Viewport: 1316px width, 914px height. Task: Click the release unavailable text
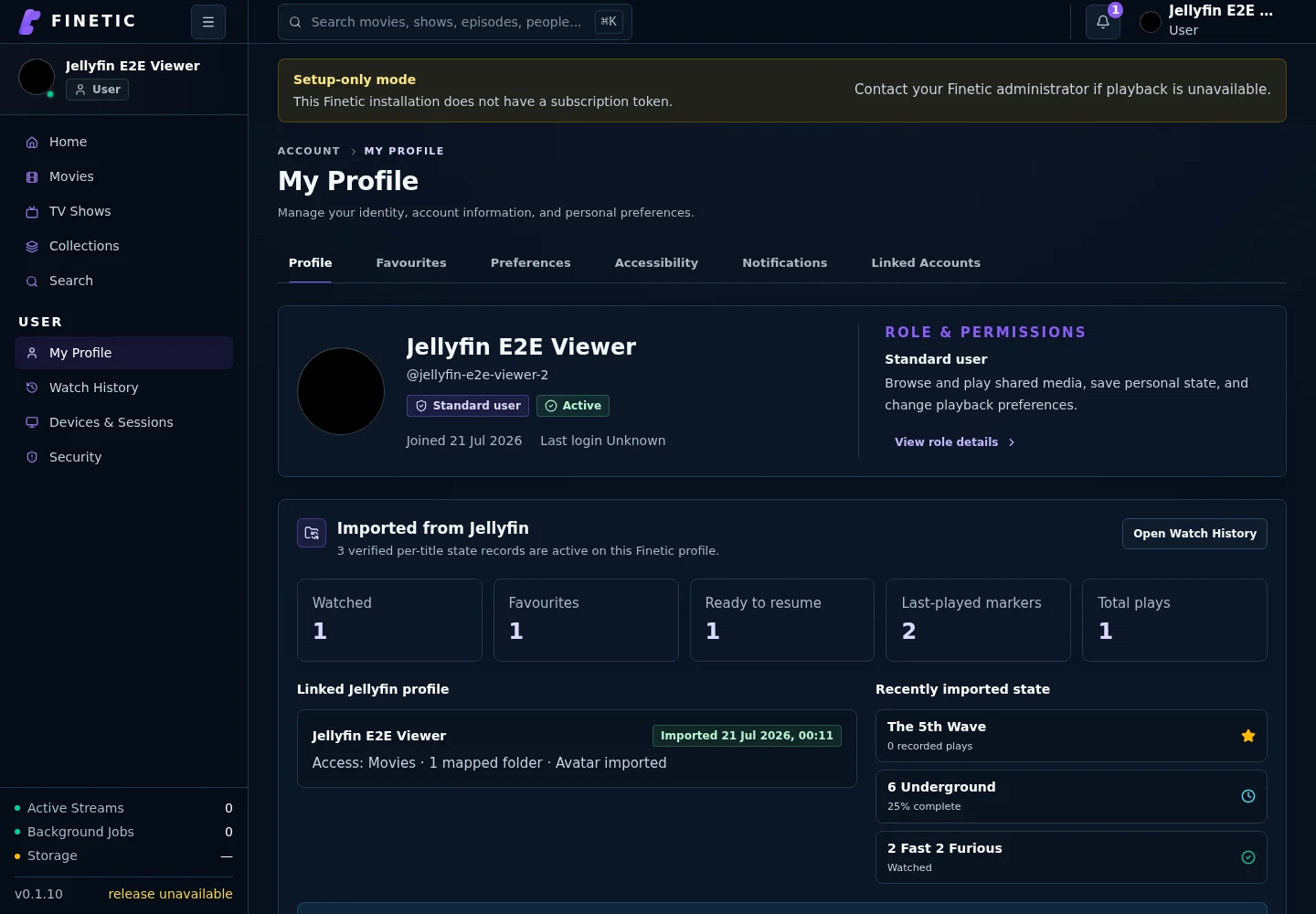170,894
